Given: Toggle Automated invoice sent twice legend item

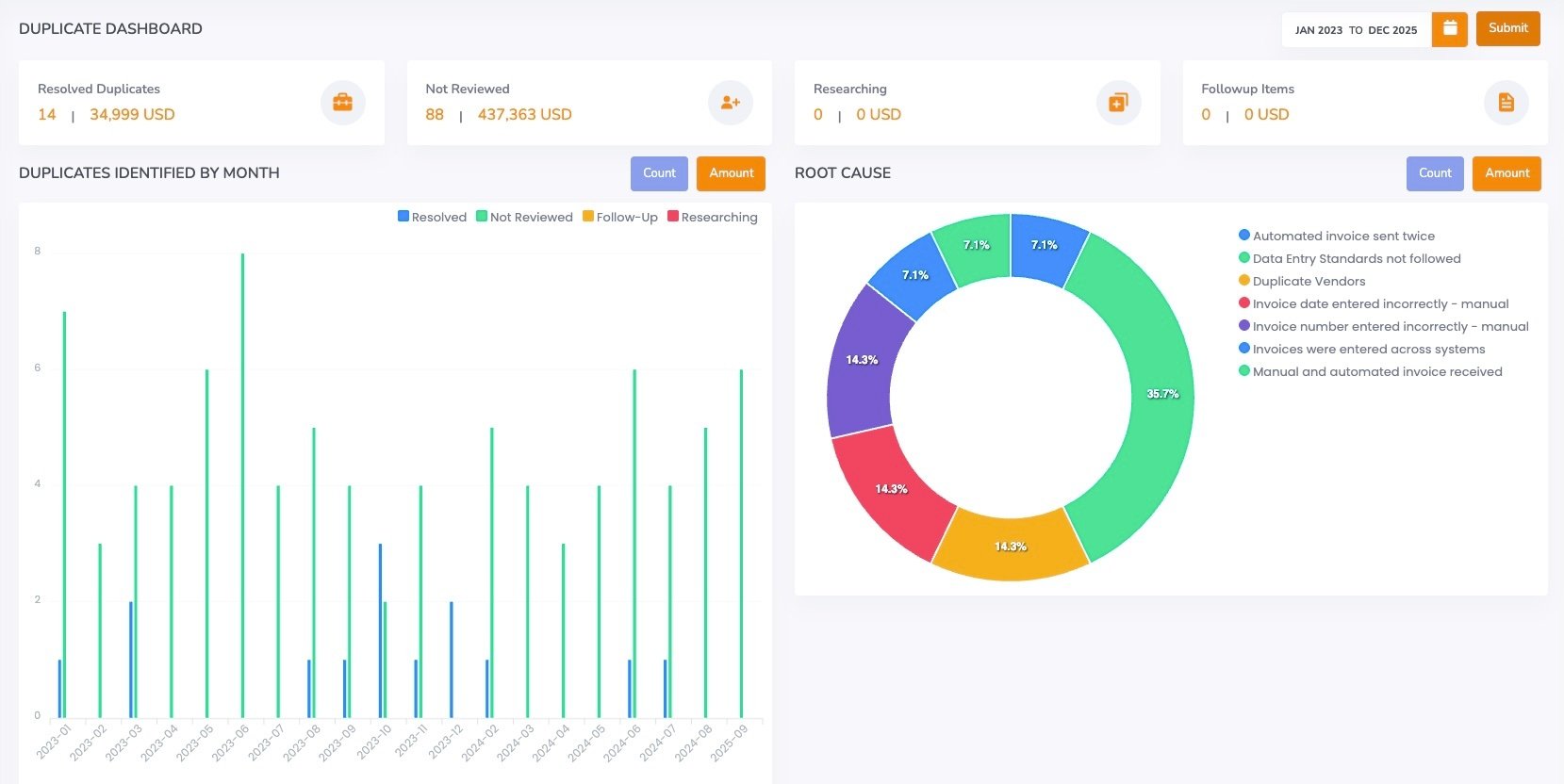Looking at the screenshot, I should [1342, 236].
